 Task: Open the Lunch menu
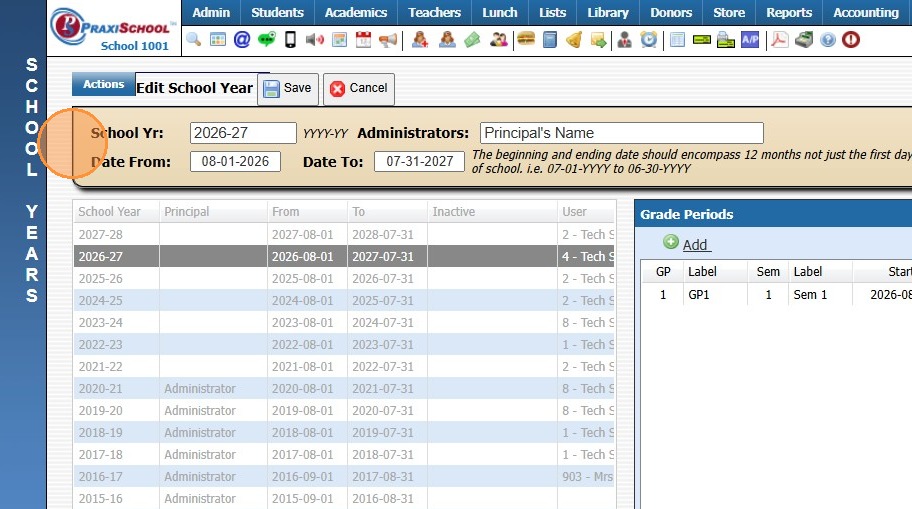click(500, 12)
